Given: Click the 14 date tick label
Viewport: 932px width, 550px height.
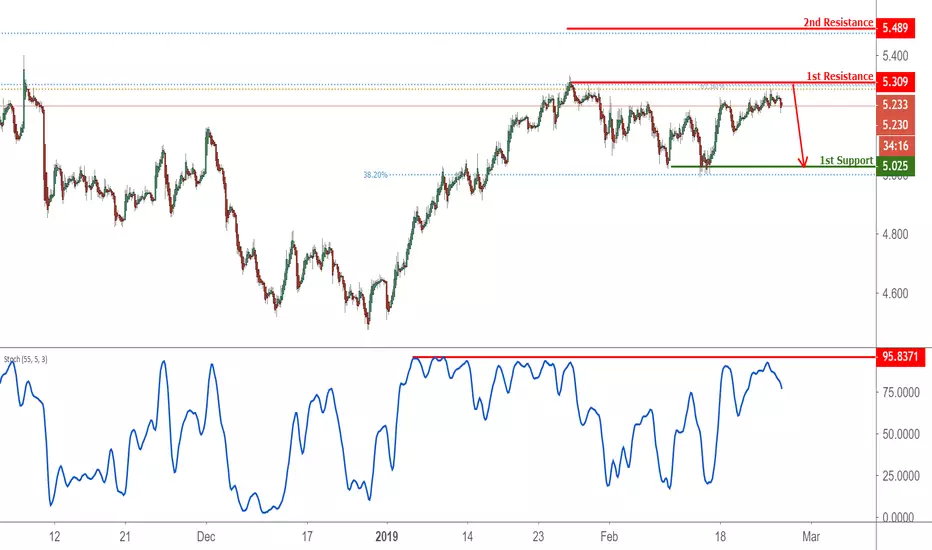Looking at the screenshot, I should tap(468, 537).
